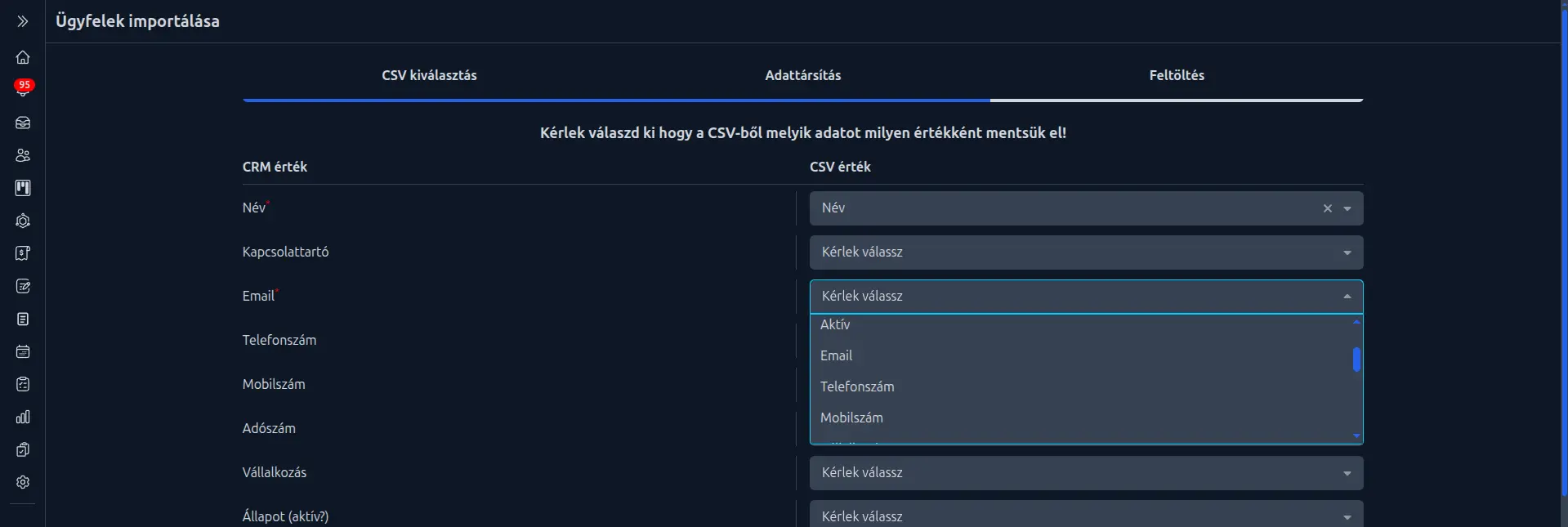The width and height of the screenshot is (1568, 527).
Task: Clear the Név selection with the X
Action: tap(1326, 208)
